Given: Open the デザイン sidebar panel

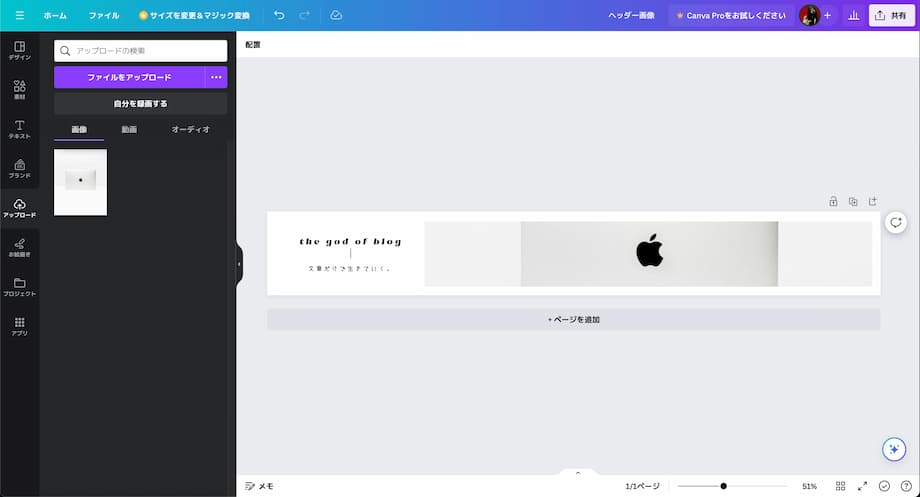Looking at the screenshot, I should pyautogui.click(x=19, y=50).
